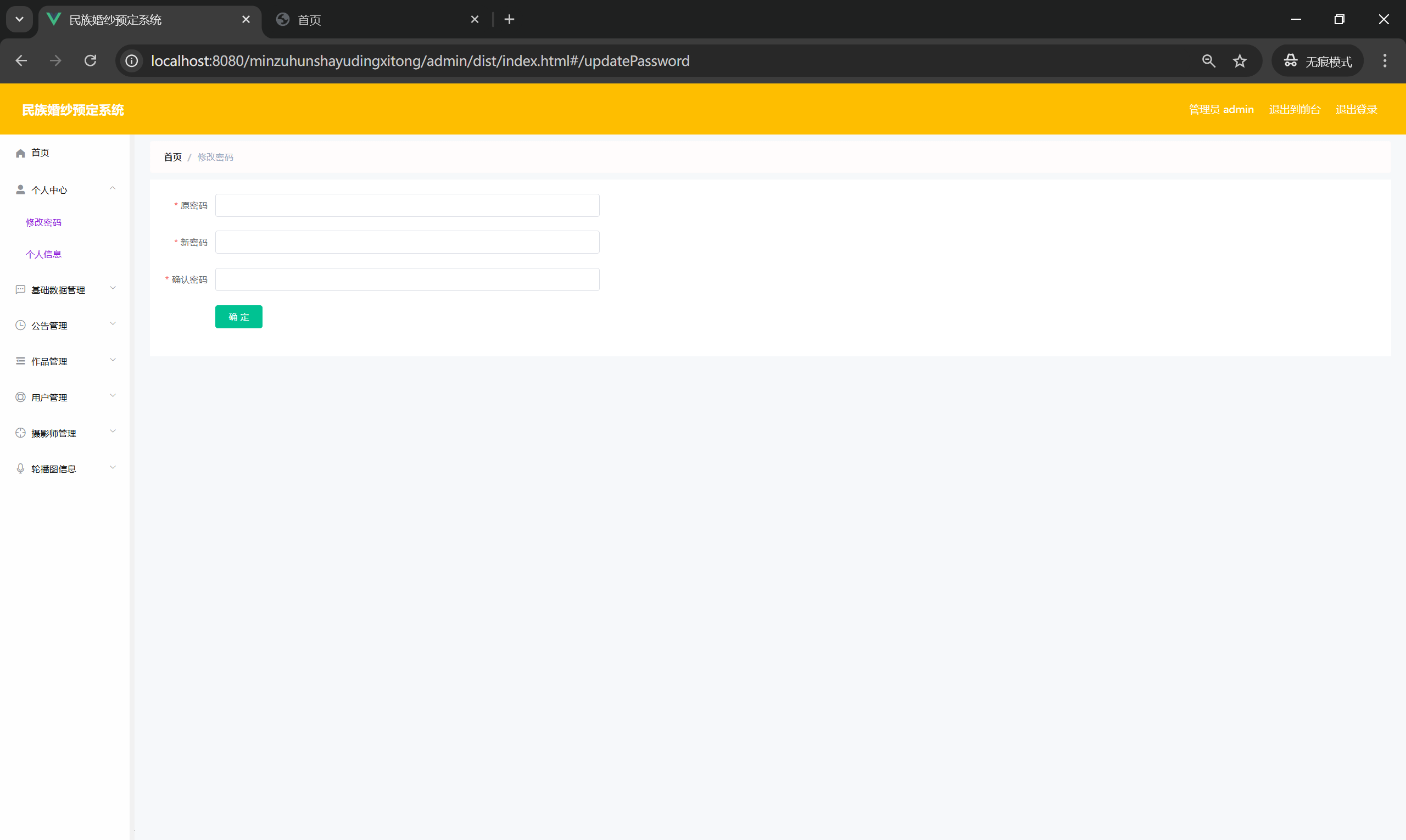Reload the page with the refresh icon
The height and width of the screenshot is (840, 1406).
(x=91, y=60)
